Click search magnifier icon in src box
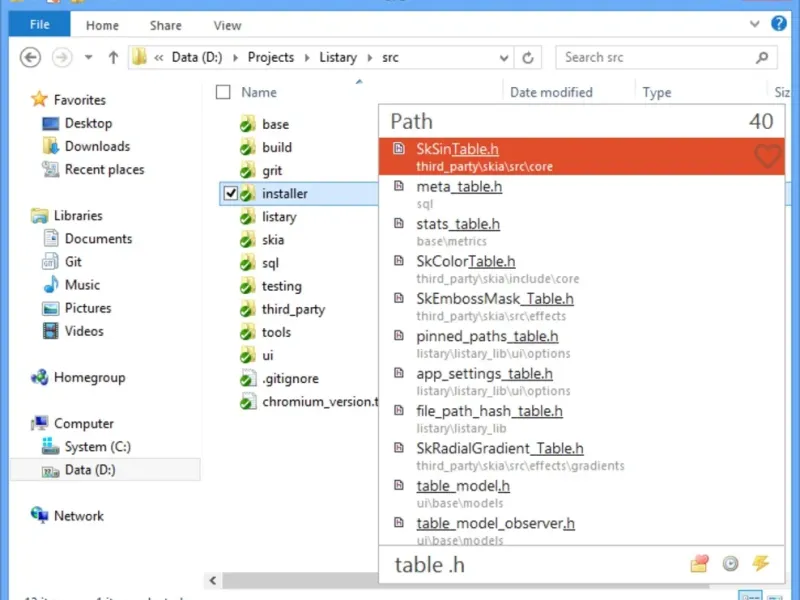 (762, 58)
